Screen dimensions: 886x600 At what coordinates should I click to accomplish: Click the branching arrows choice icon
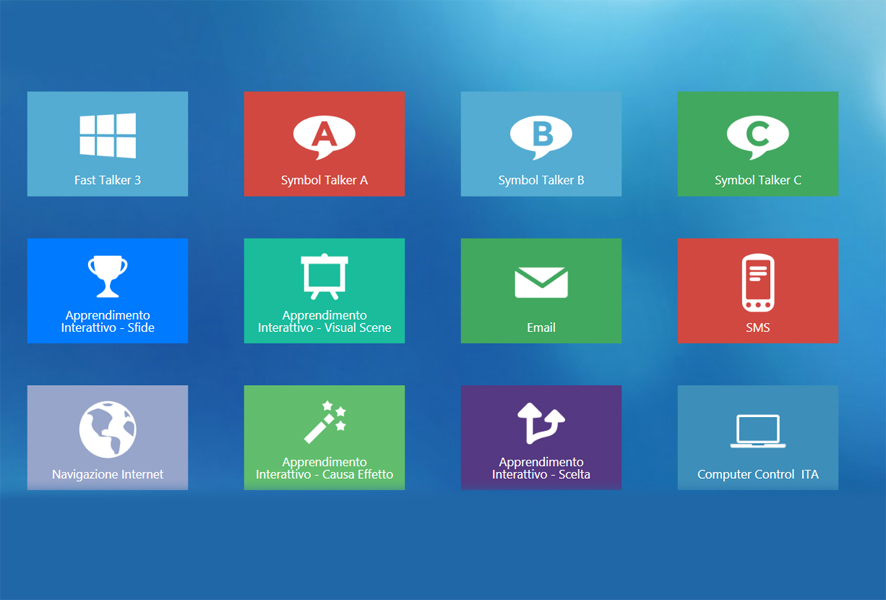pos(541,423)
